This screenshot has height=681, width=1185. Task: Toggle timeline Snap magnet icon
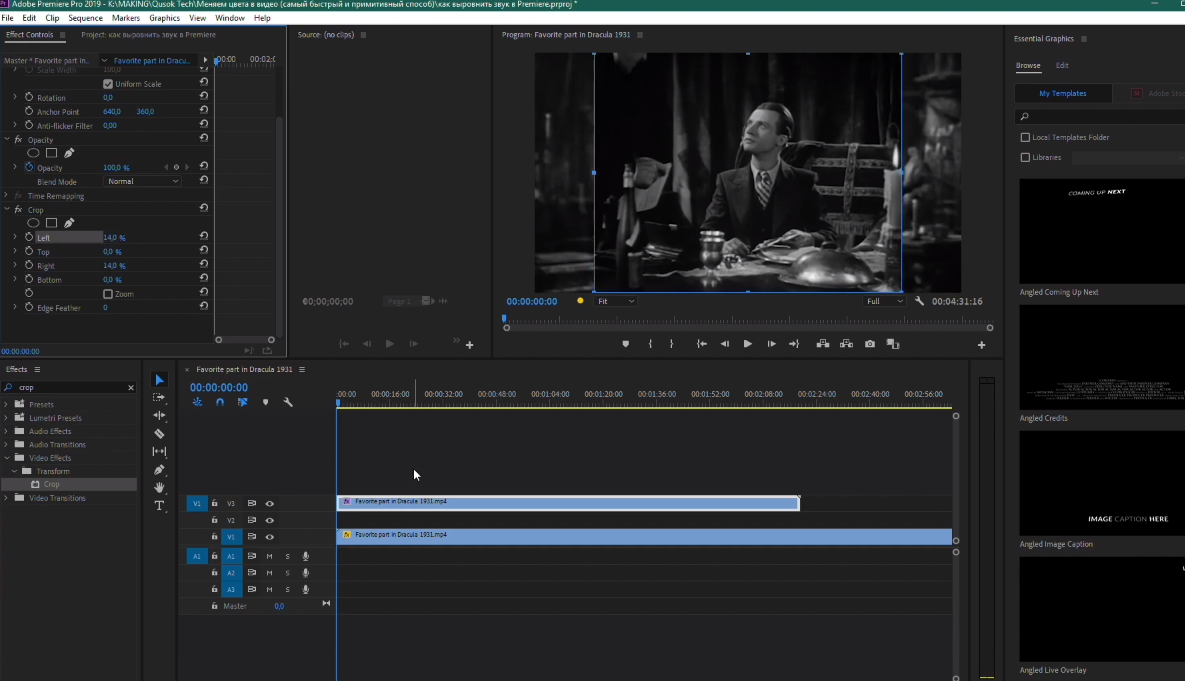[220, 402]
